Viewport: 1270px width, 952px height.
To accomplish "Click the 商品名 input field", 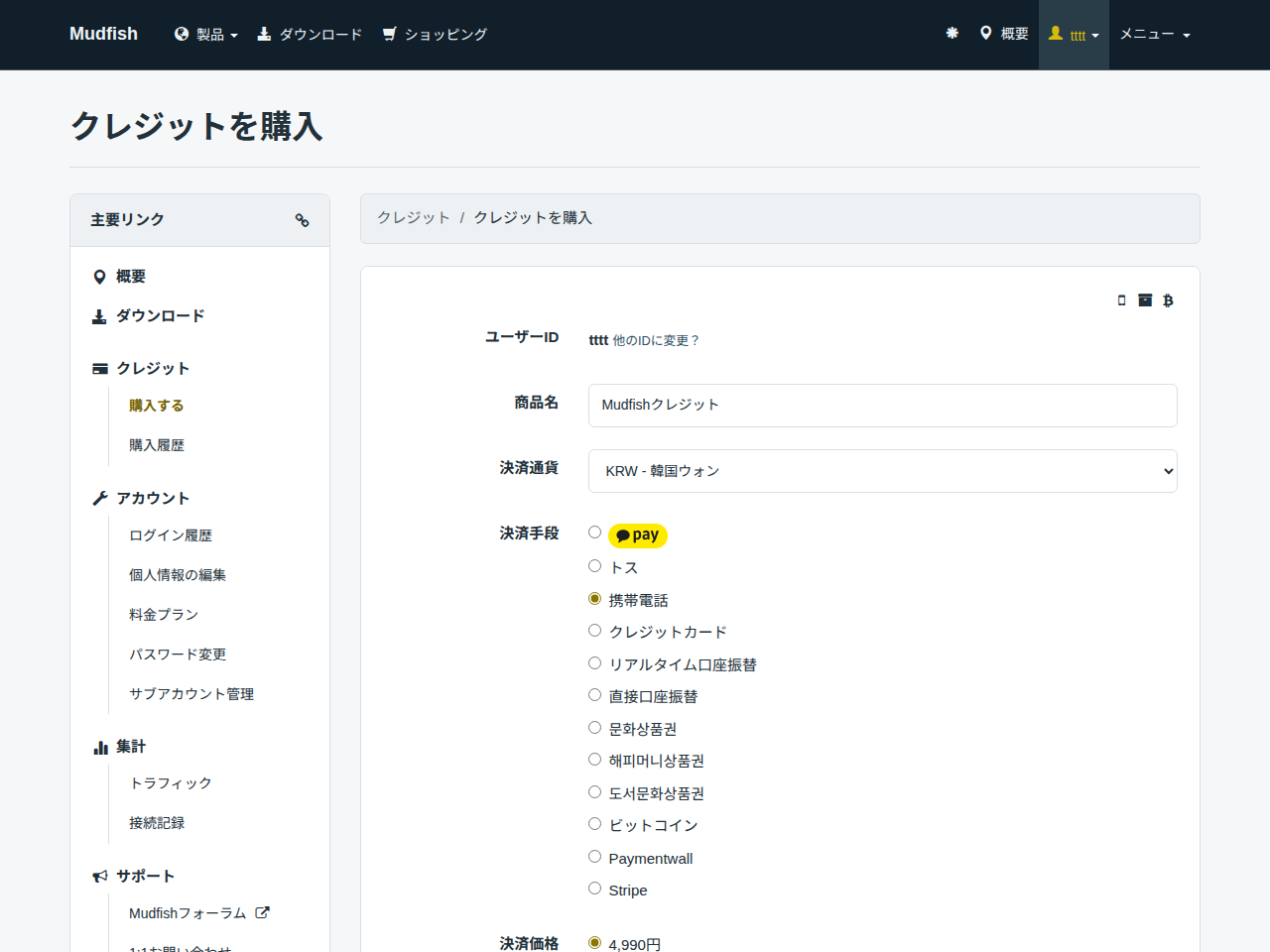I will point(883,406).
